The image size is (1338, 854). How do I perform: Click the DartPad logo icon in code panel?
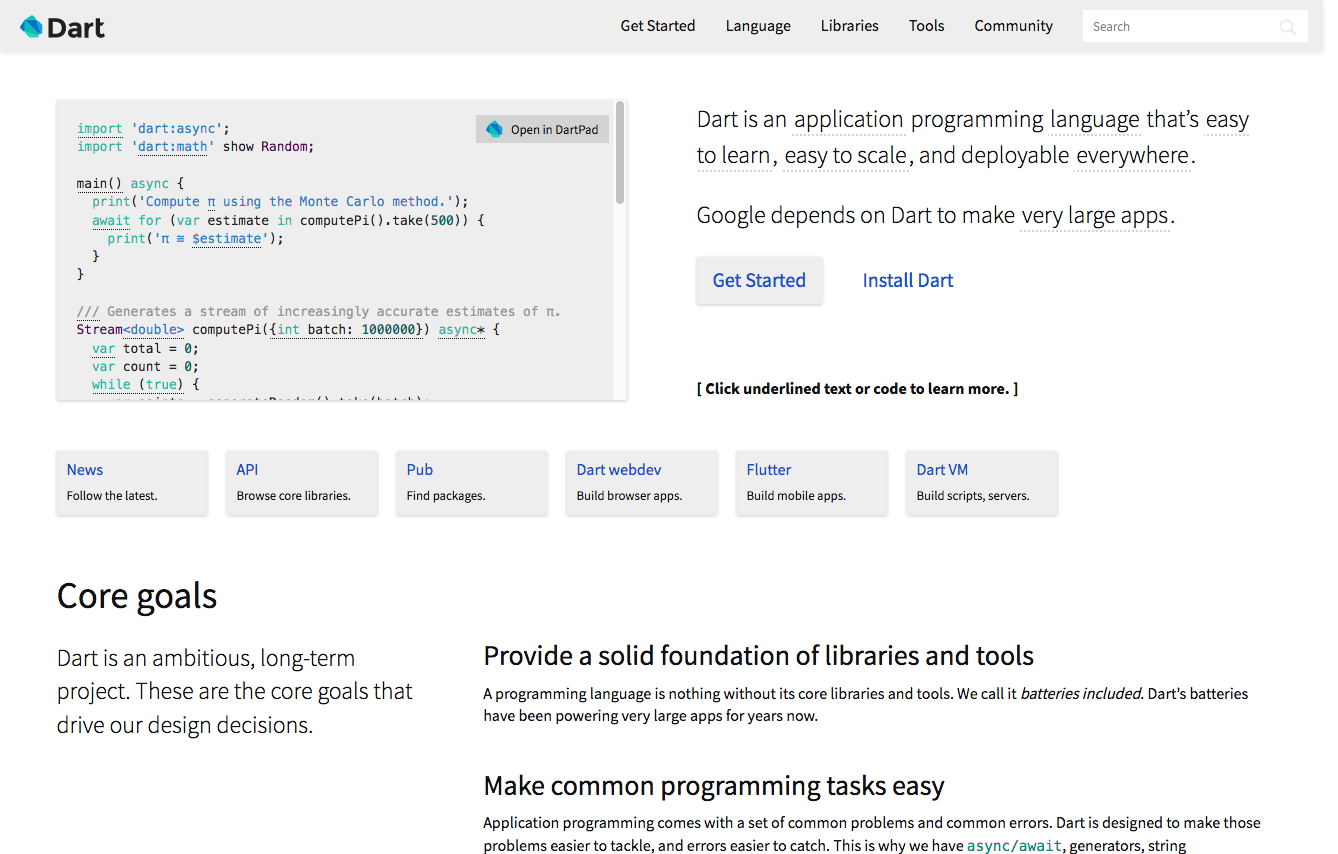pyautogui.click(x=494, y=129)
